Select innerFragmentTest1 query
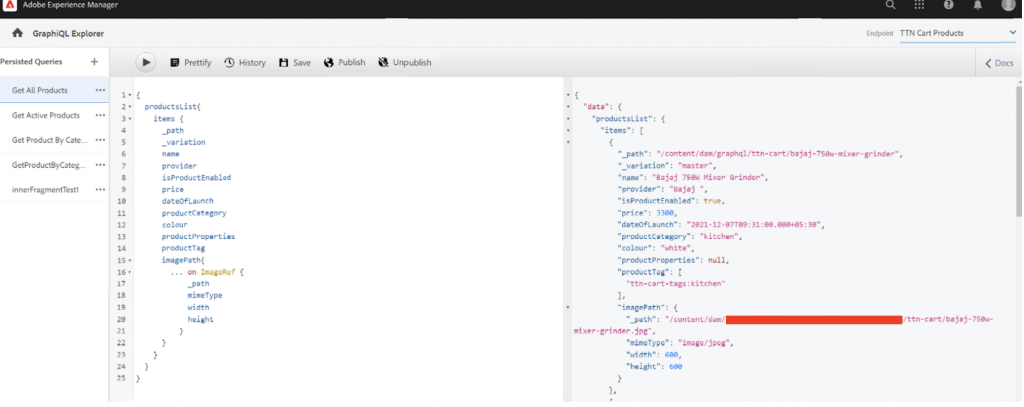 45,189
